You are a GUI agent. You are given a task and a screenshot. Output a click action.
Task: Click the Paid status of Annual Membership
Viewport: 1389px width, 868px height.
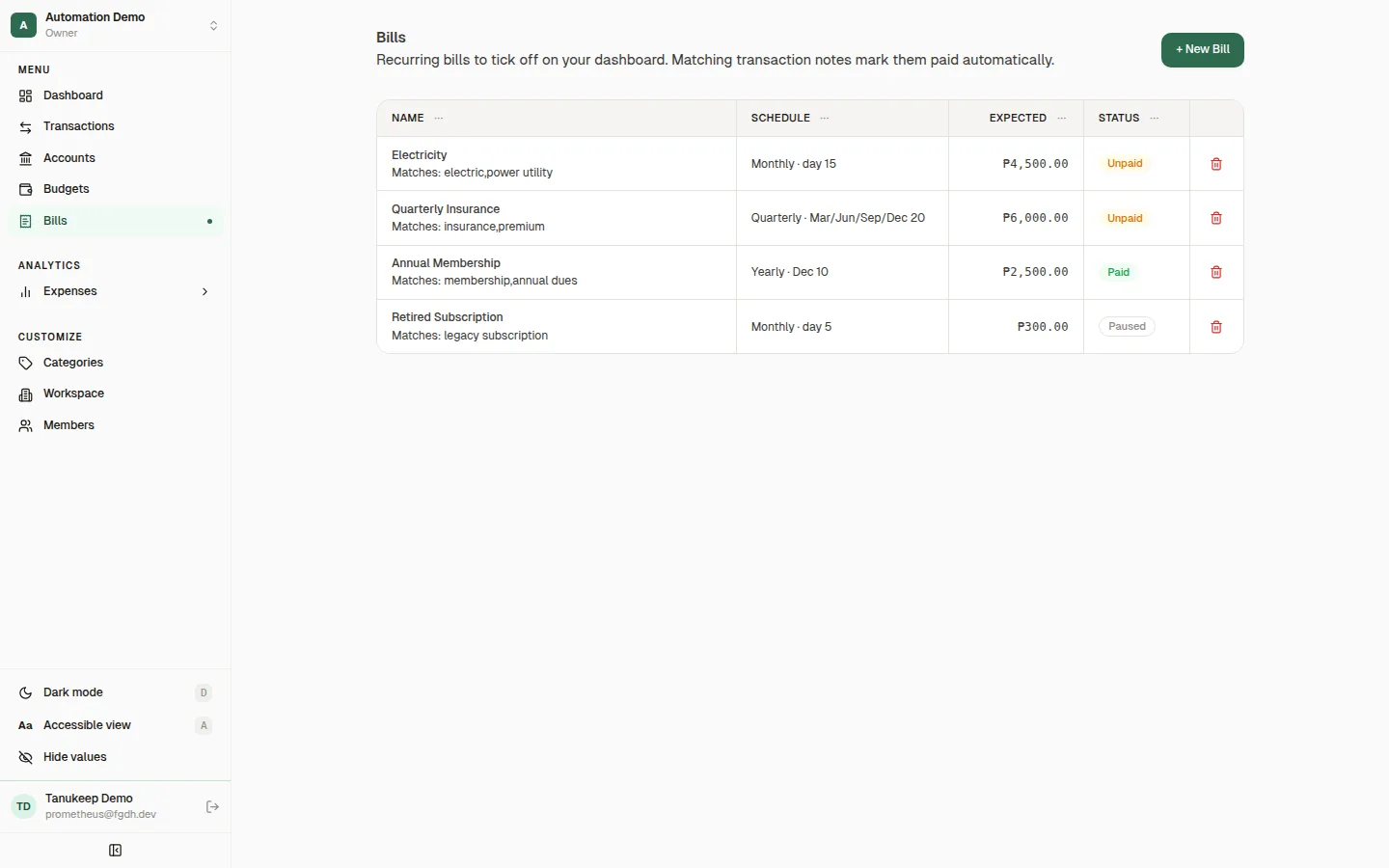pyautogui.click(x=1119, y=272)
